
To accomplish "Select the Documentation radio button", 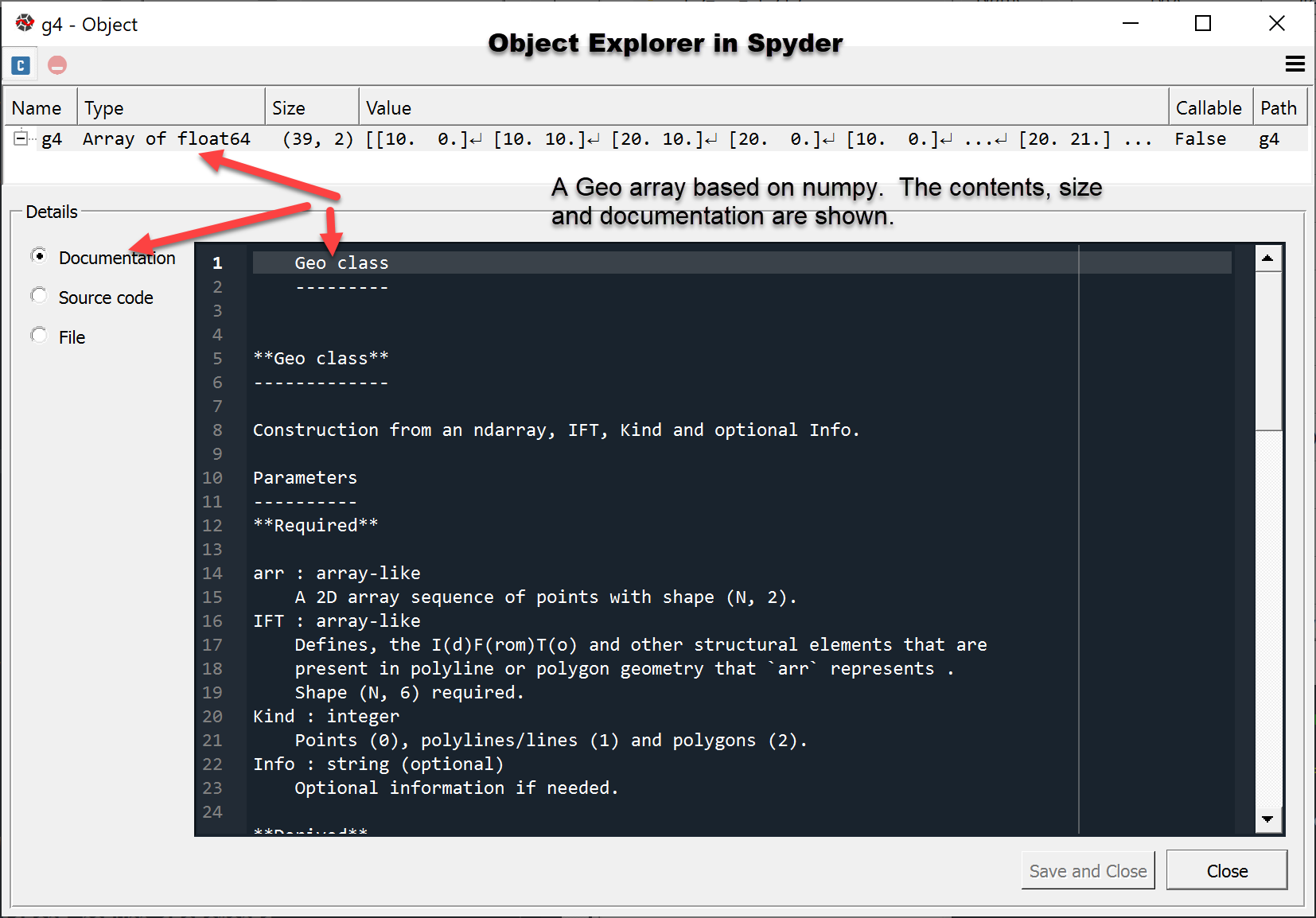I will 38,255.
